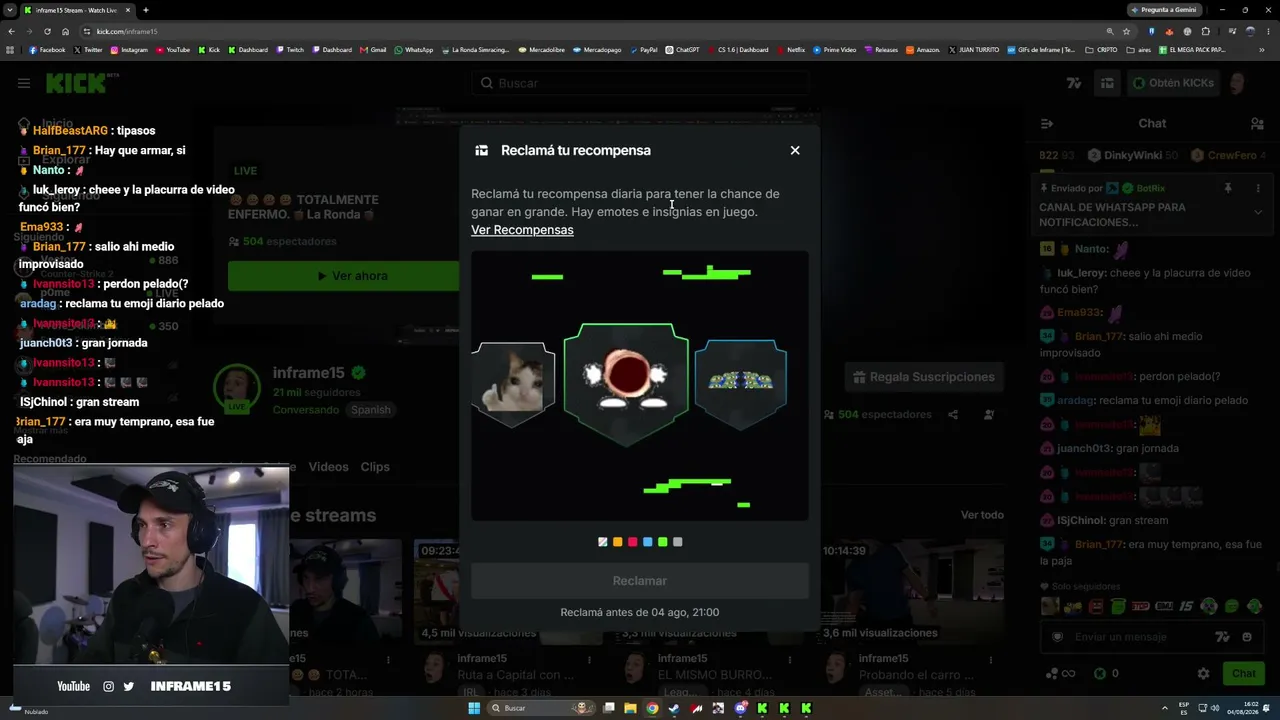Bookmark this page with star icon
The width and height of the screenshot is (1280, 720).
[1126, 31]
